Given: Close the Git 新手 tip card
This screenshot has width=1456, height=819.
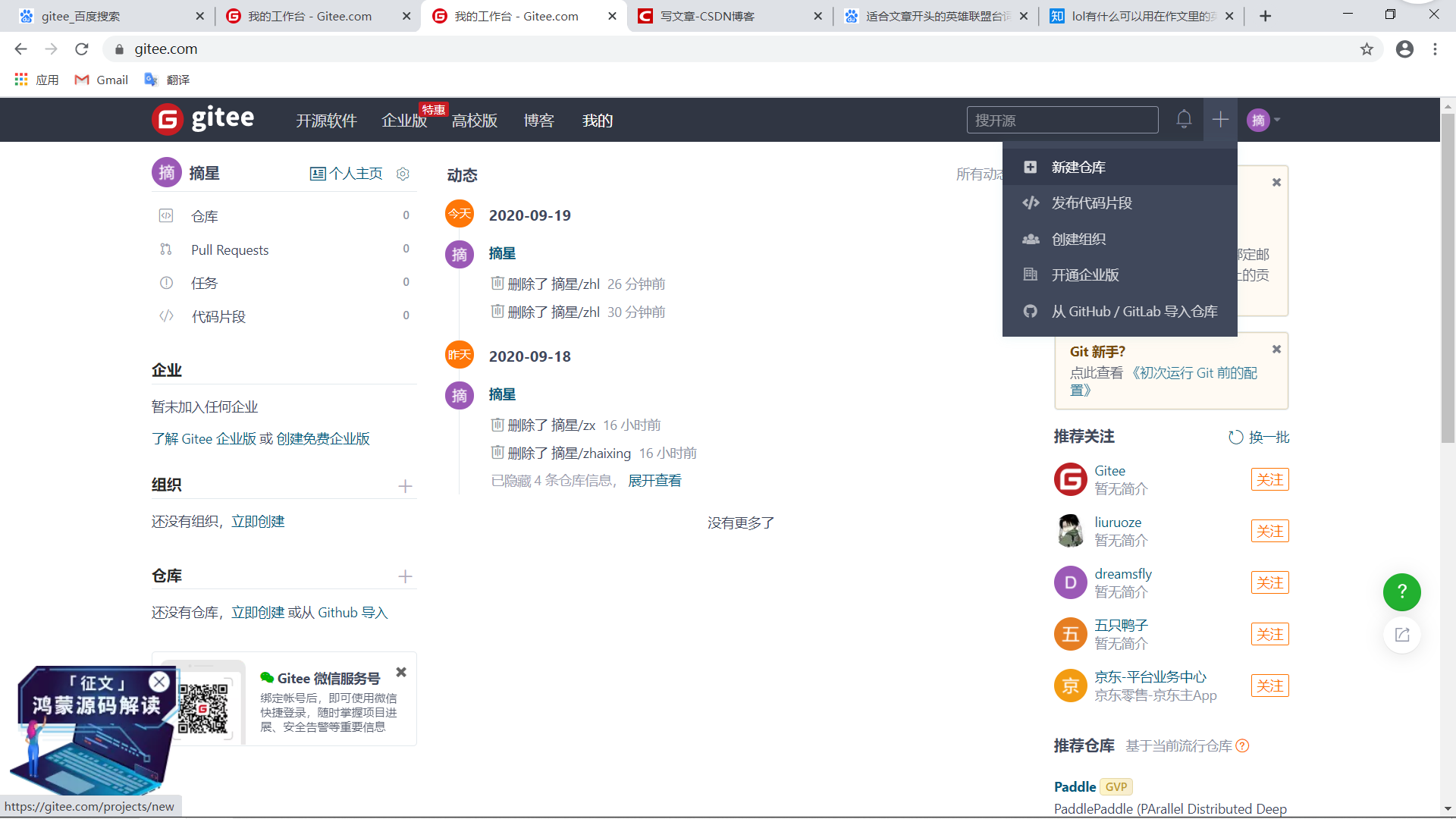Looking at the screenshot, I should click(1276, 349).
